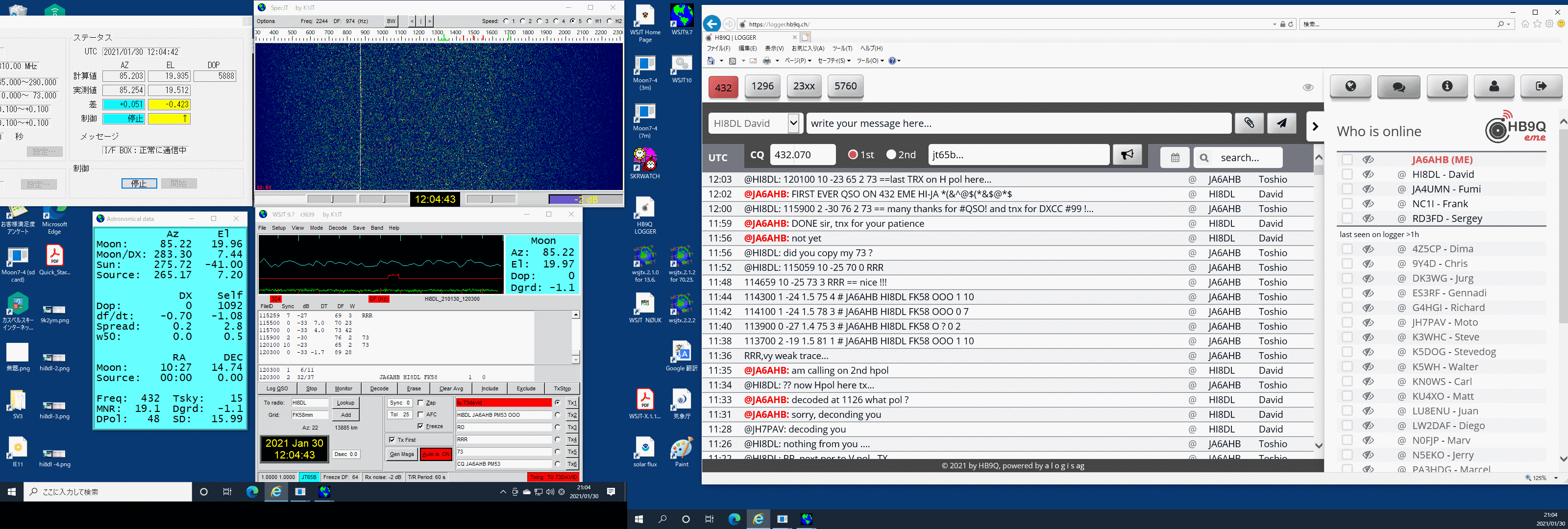1568x529 pixels.
Task: Uncheck the Freeze checkbox
Action: [x=420, y=426]
